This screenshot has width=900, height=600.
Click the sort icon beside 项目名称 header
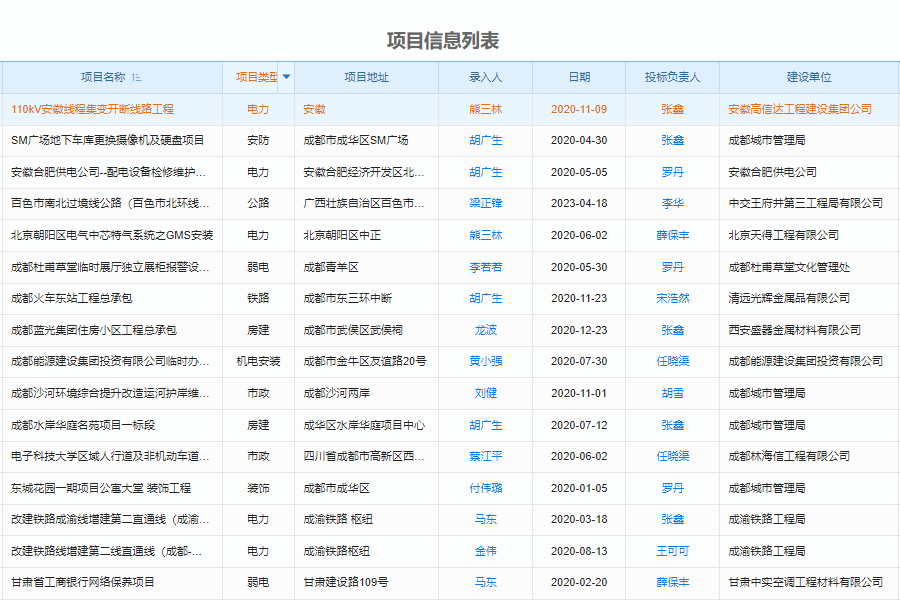pyautogui.click(x=137, y=78)
